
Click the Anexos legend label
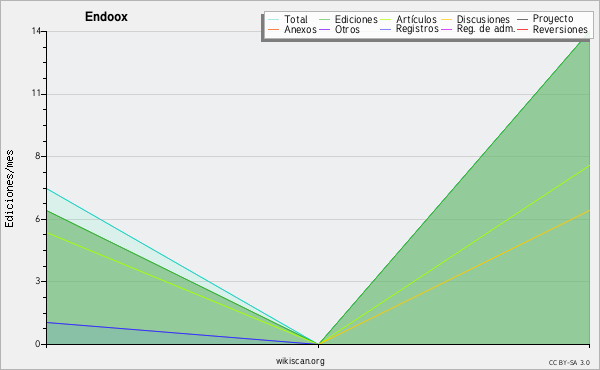[300, 29]
